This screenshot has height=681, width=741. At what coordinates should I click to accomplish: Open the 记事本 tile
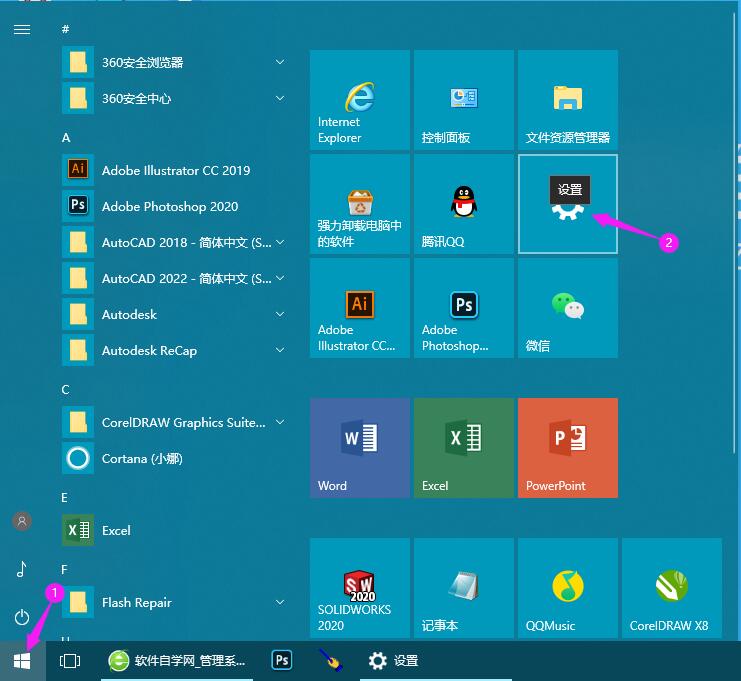pos(464,587)
